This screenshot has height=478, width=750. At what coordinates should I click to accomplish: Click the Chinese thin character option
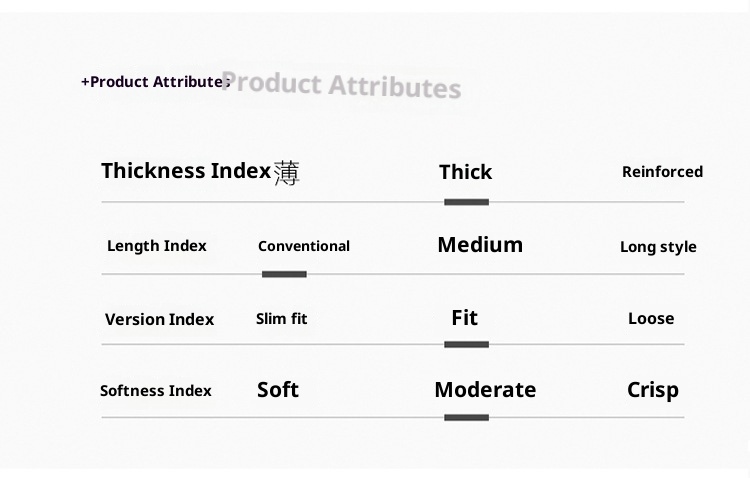(x=286, y=173)
